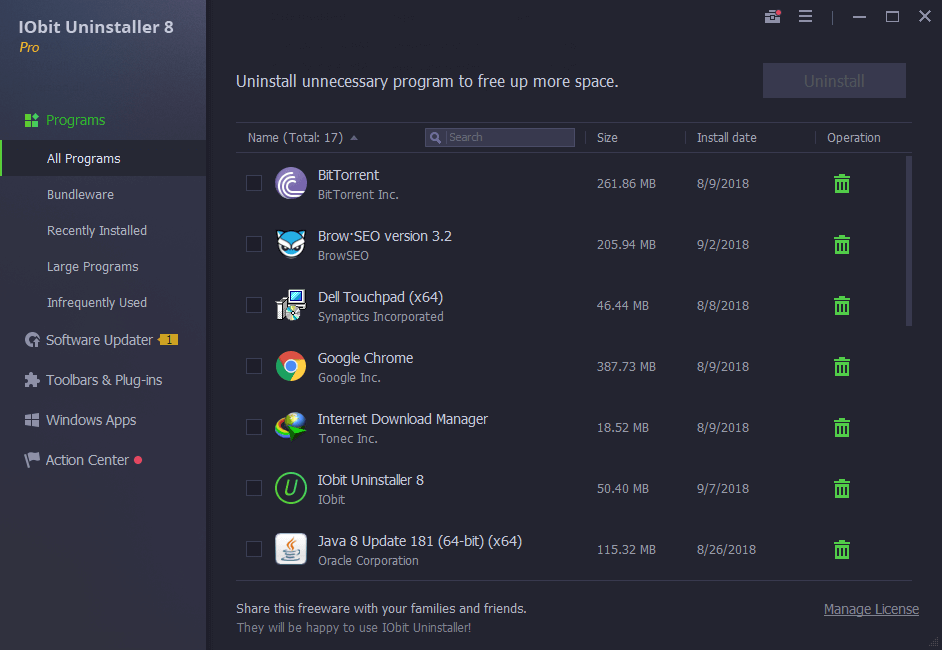Click the Dell Touchpad installer icon

[x=291, y=305]
